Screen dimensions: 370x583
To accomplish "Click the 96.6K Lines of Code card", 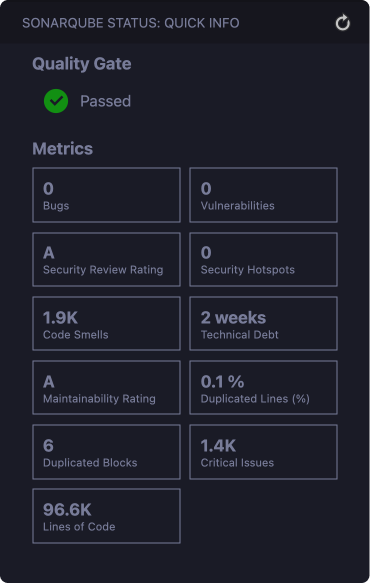I will click(106, 516).
